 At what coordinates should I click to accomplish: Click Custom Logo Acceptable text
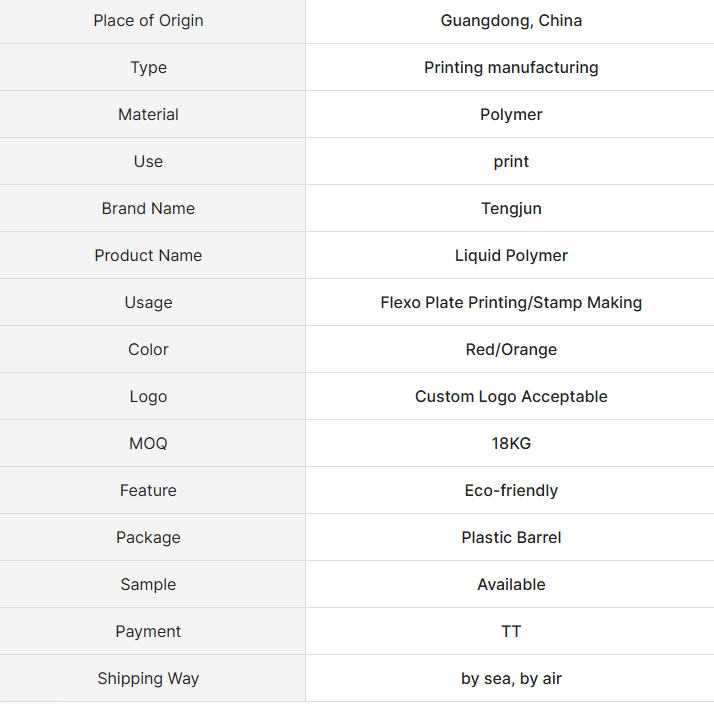(511, 397)
